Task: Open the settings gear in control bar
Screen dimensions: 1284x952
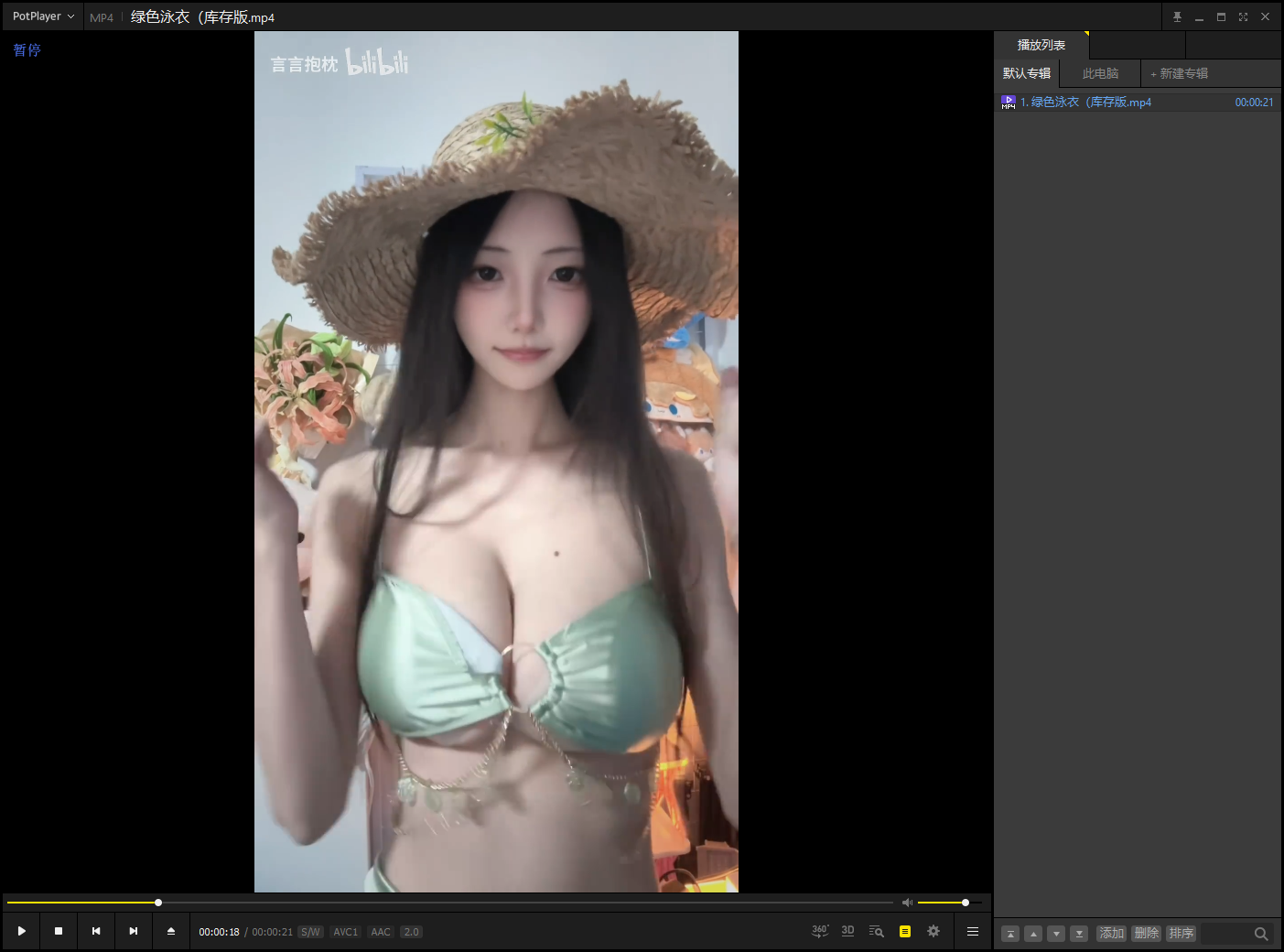Action: tap(933, 931)
